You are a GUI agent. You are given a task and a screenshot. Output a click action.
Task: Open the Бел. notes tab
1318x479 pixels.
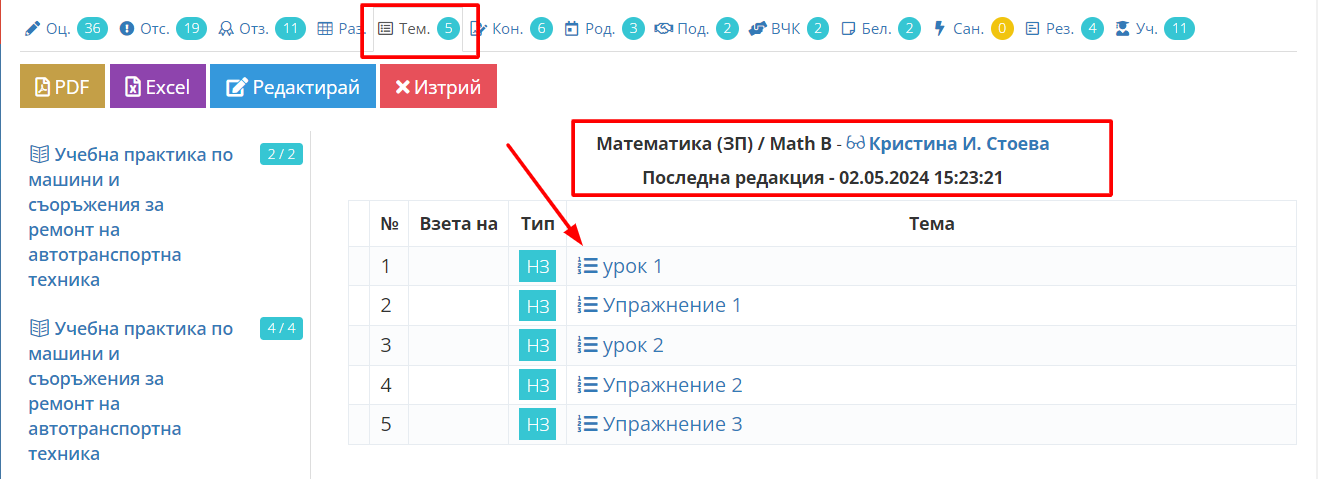point(880,29)
